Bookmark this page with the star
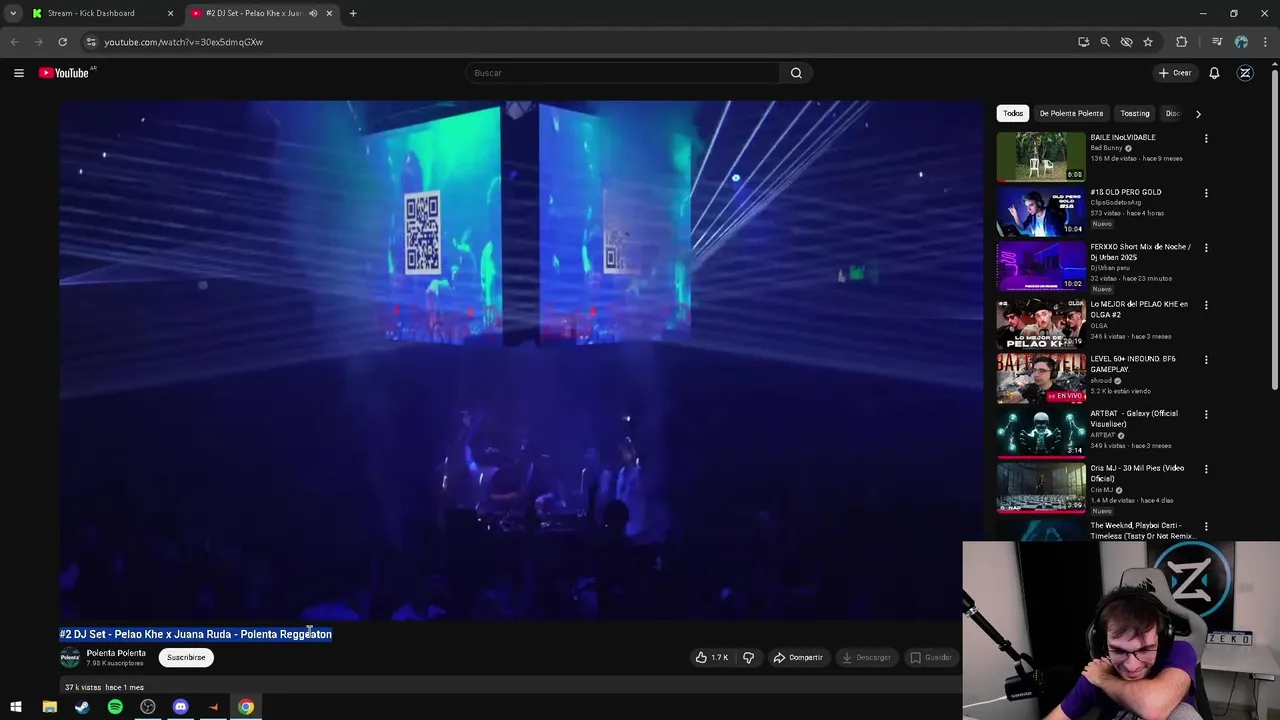 [x=1148, y=42]
